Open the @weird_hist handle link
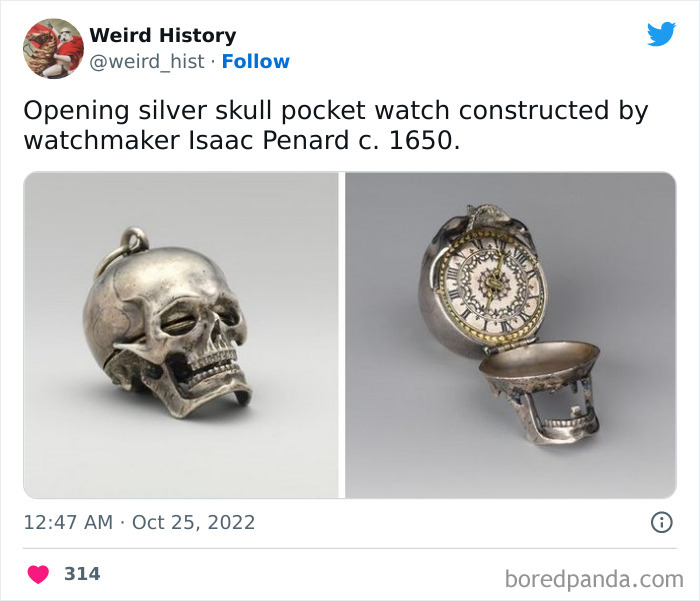Image resolution: width=700 pixels, height=601 pixels. click(147, 62)
